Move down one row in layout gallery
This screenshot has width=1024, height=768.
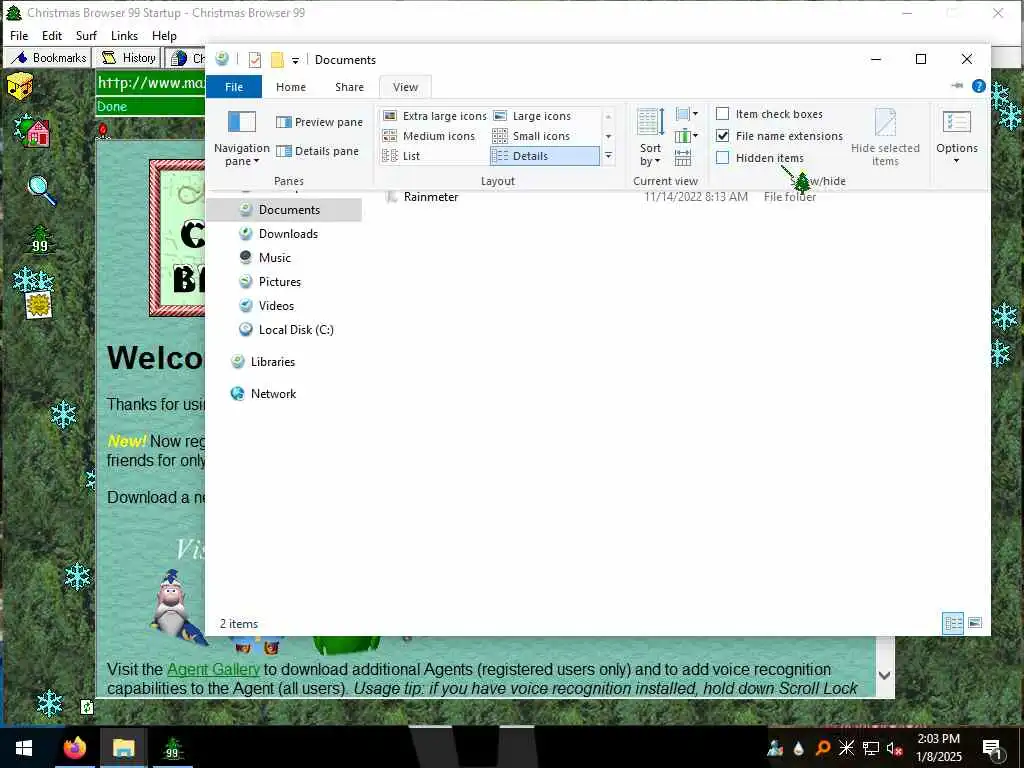(x=608, y=136)
